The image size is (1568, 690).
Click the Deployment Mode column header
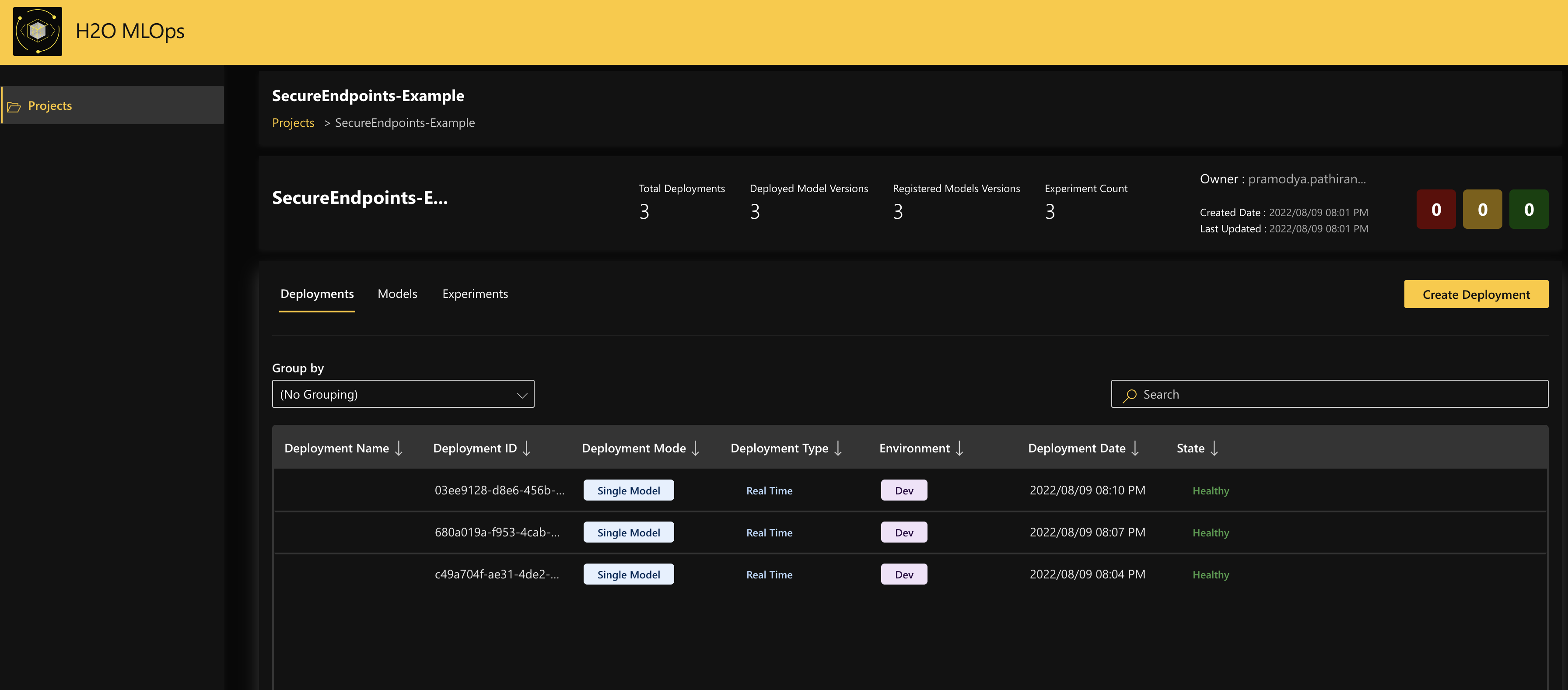(x=633, y=448)
